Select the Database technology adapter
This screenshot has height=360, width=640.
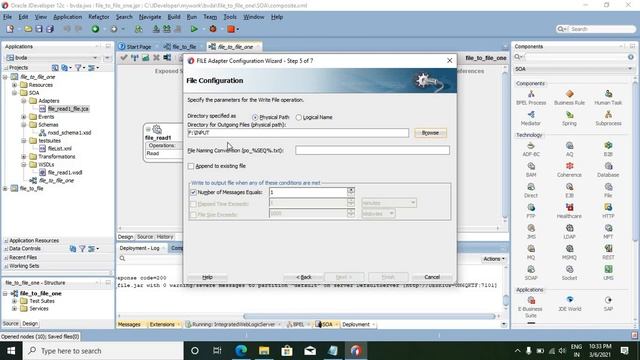(x=608, y=170)
